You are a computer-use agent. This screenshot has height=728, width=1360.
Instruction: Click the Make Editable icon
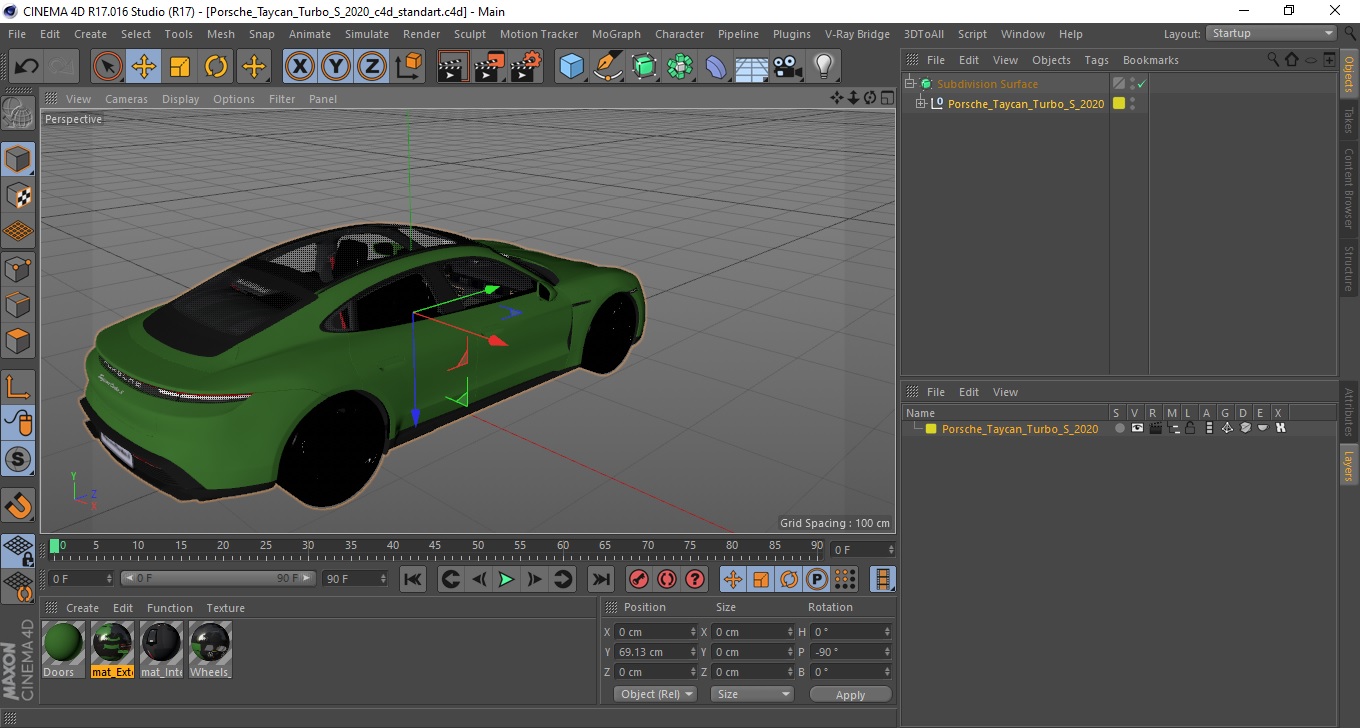tap(18, 114)
